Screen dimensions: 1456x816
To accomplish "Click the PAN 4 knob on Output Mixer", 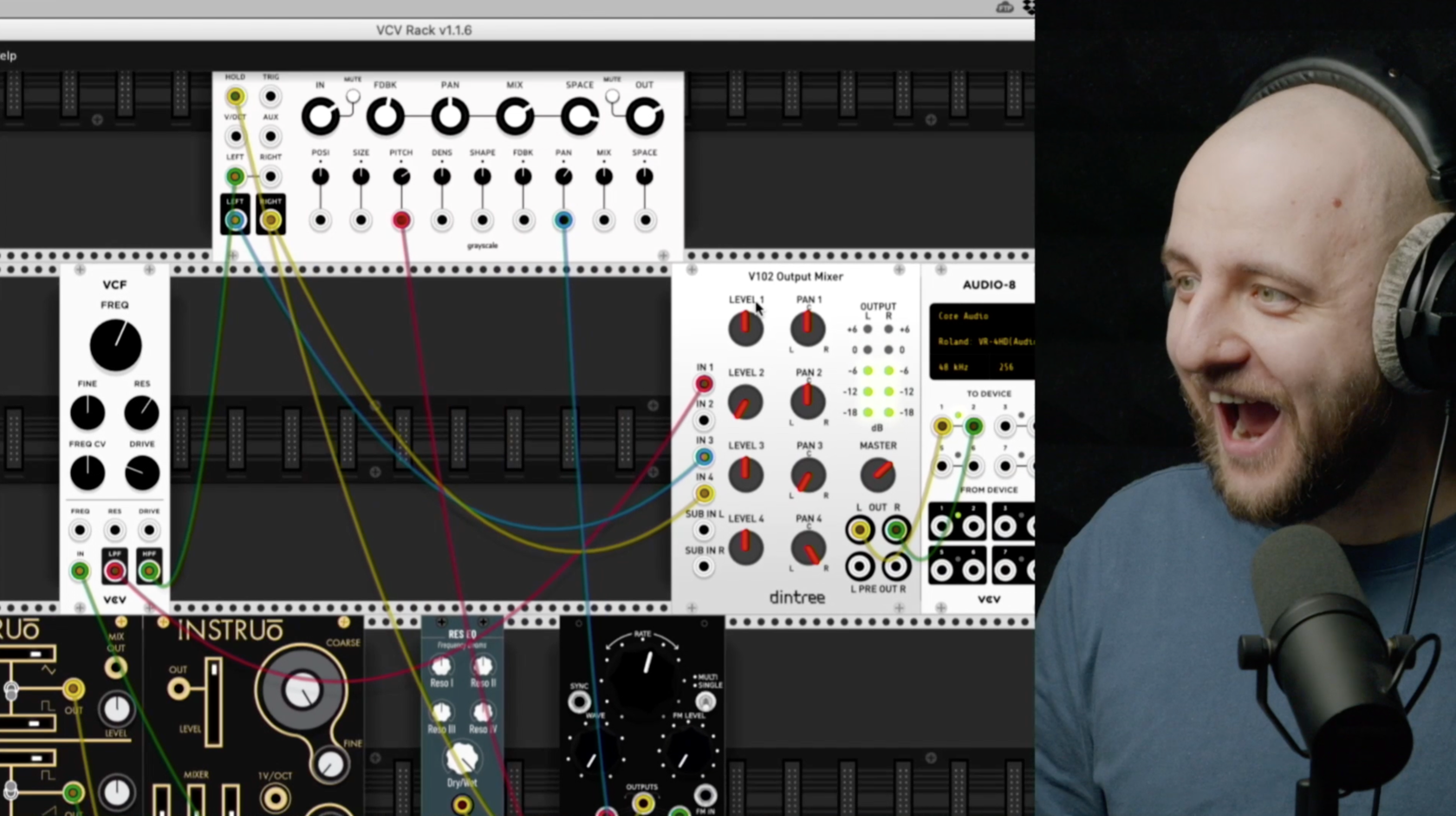I will [x=808, y=548].
